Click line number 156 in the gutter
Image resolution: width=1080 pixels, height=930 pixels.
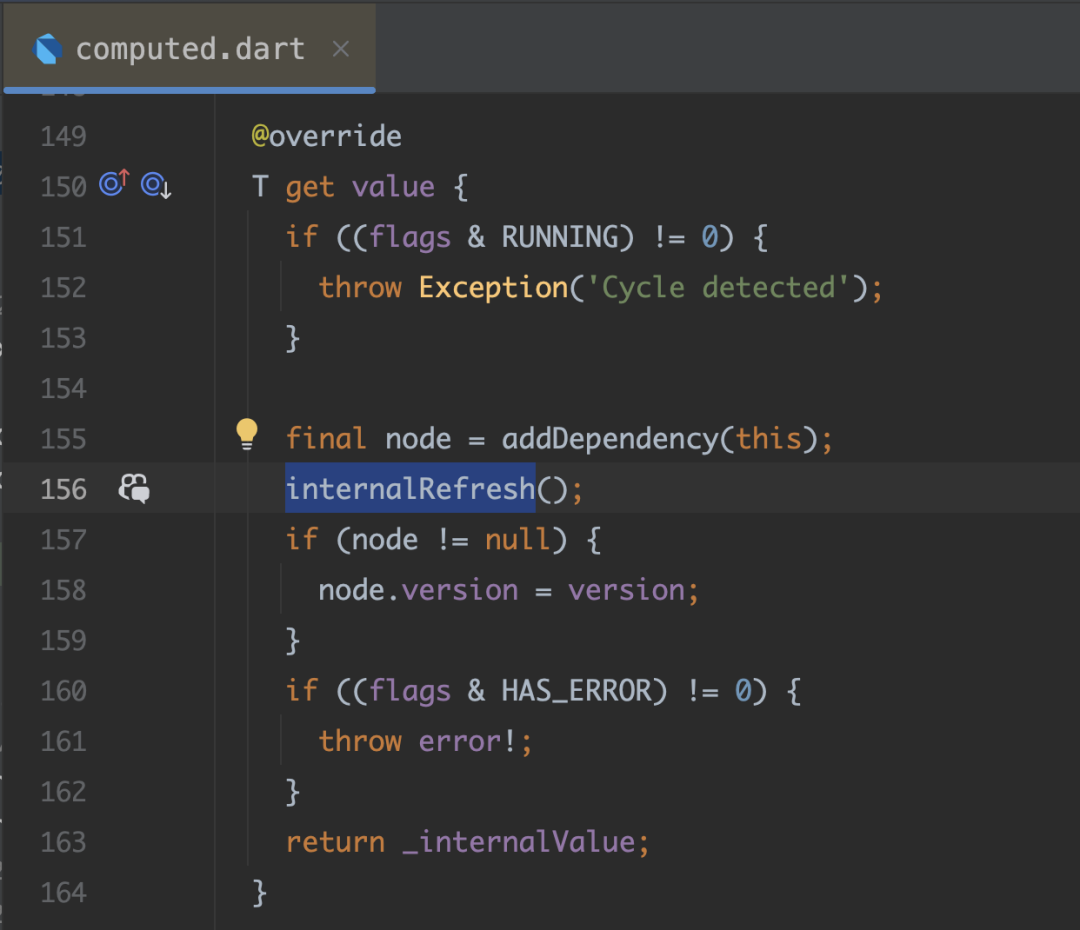coord(64,489)
